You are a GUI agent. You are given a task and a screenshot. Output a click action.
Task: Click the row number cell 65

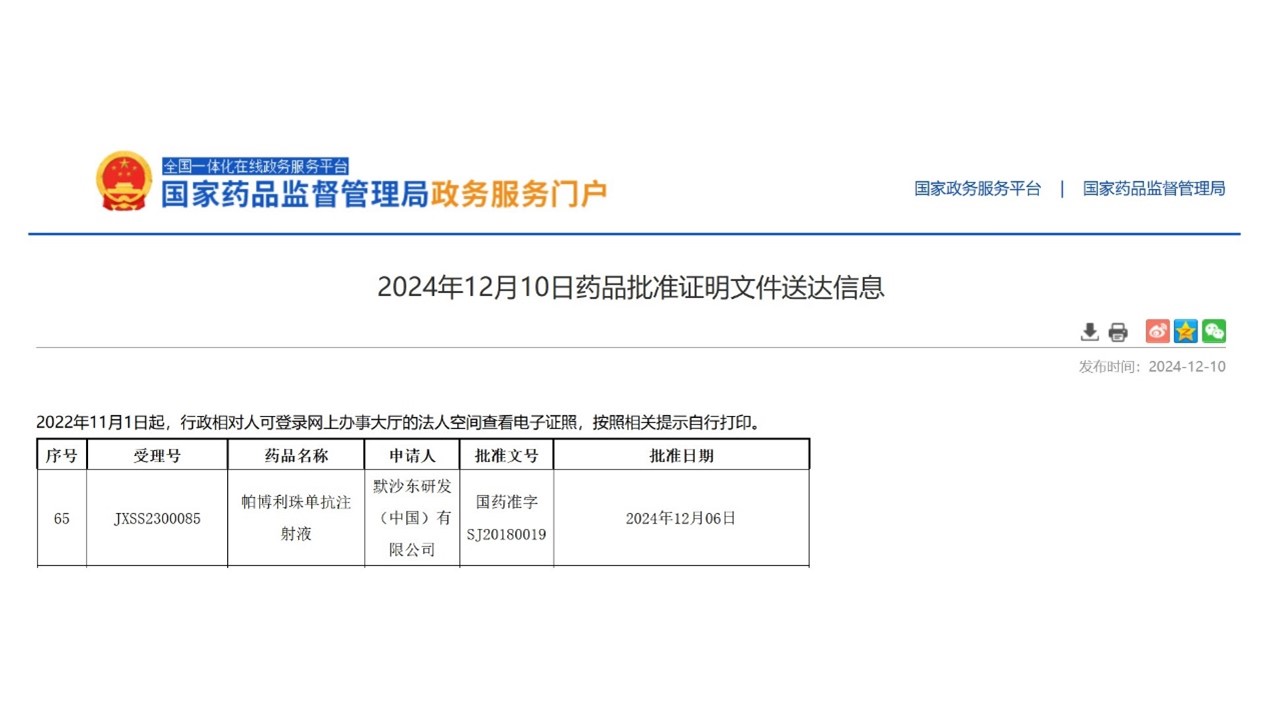click(62, 518)
